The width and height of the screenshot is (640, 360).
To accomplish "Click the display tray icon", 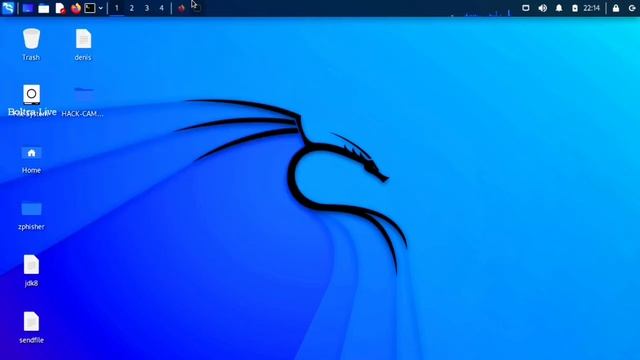I will 526,8.
